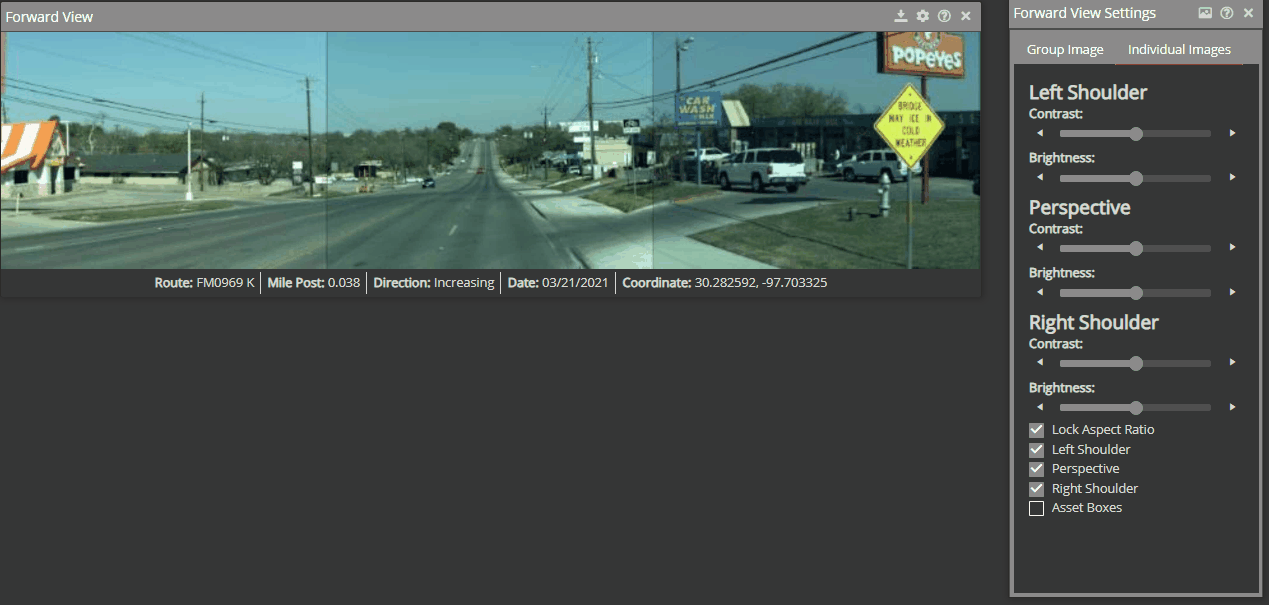This screenshot has width=1269, height=605.
Task: Uncheck the Lock Aspect Ratio checkbox
Action: [x=1036, y=430]
